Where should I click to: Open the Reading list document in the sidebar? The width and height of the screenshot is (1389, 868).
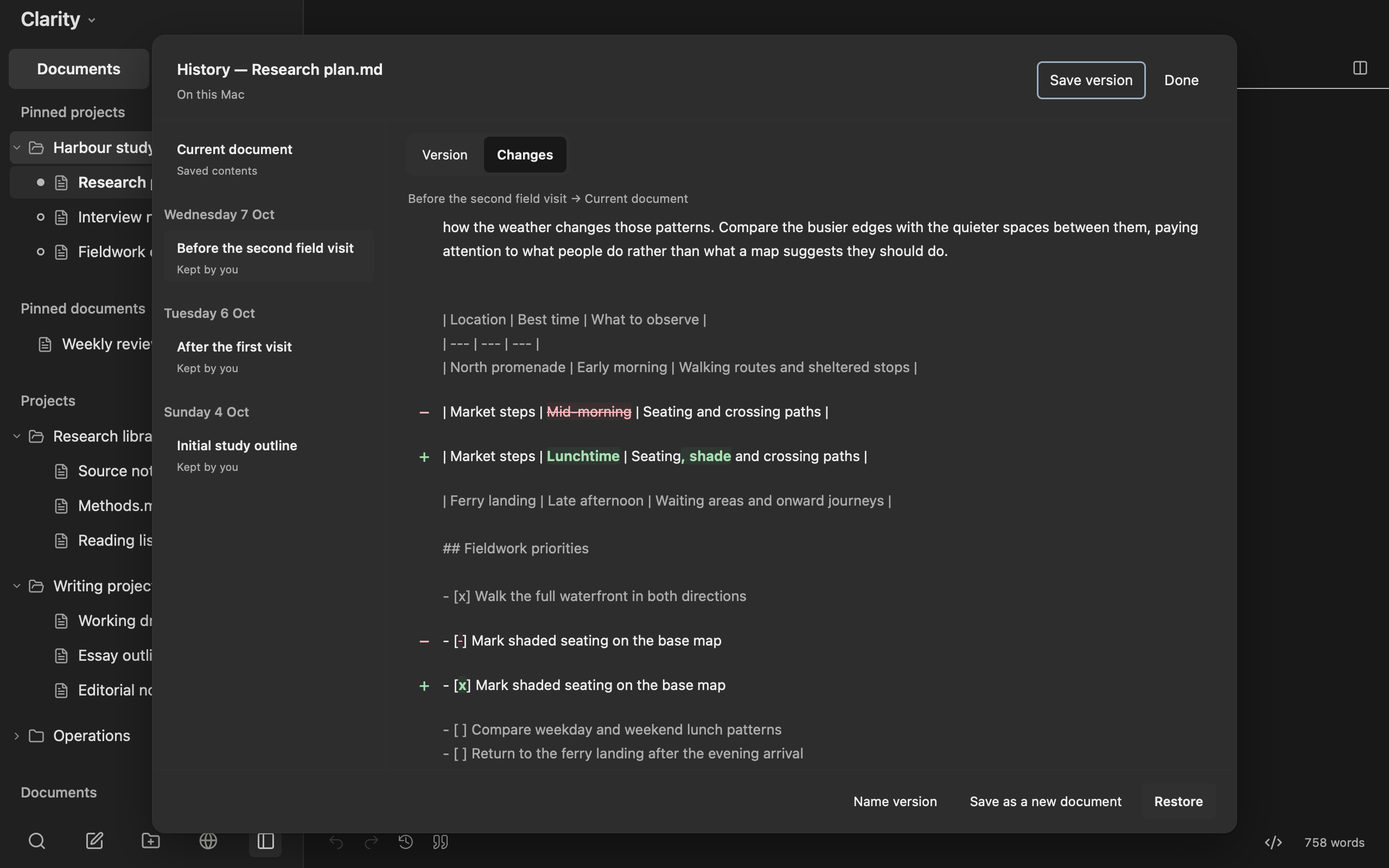click(x=81, y=541)
